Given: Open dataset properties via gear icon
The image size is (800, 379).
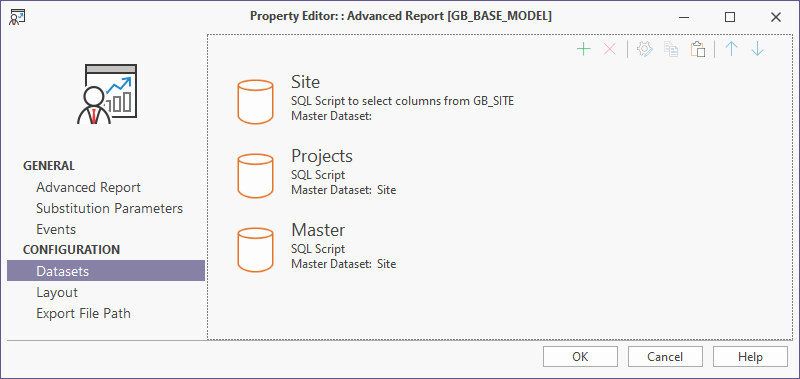Looking at the screenshot, I should (x=645, y=49).
